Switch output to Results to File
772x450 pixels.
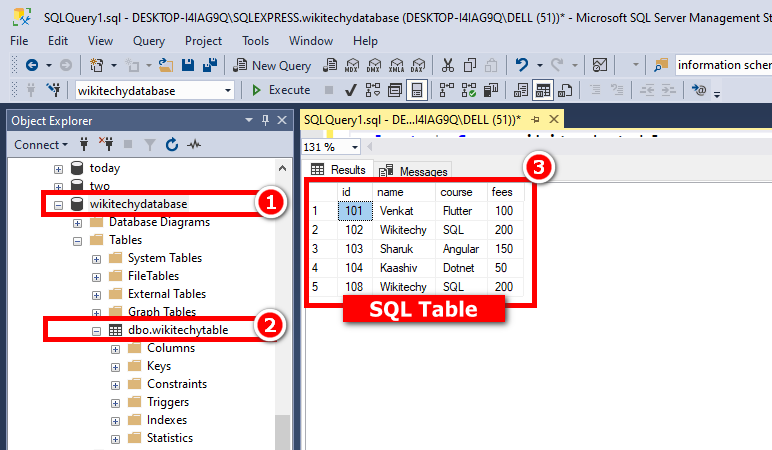pos(565,90)
